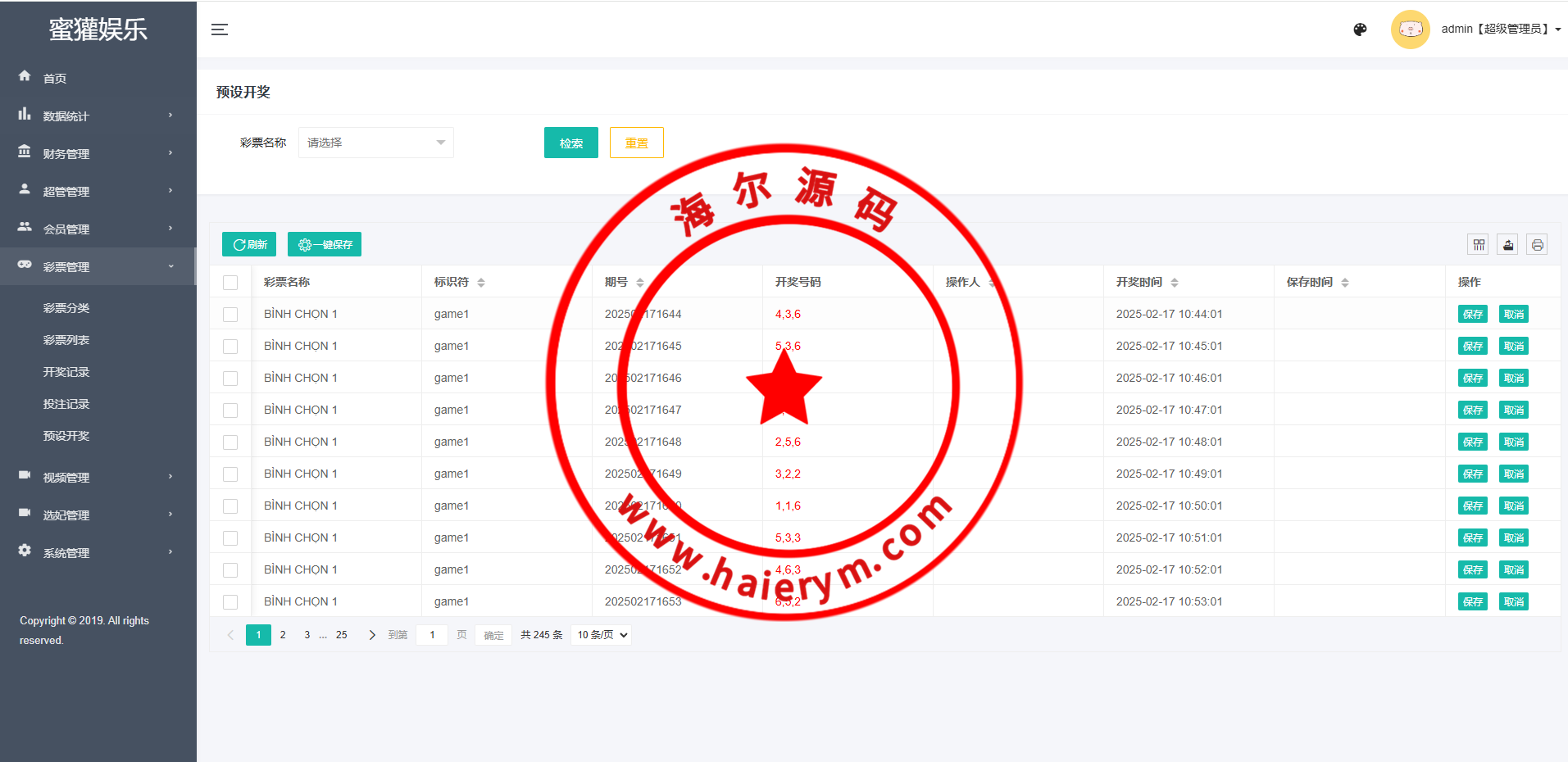Viewport: 1568px width, 762px height.
Task: Go to next page arrow in pagination
Action: 372,635
